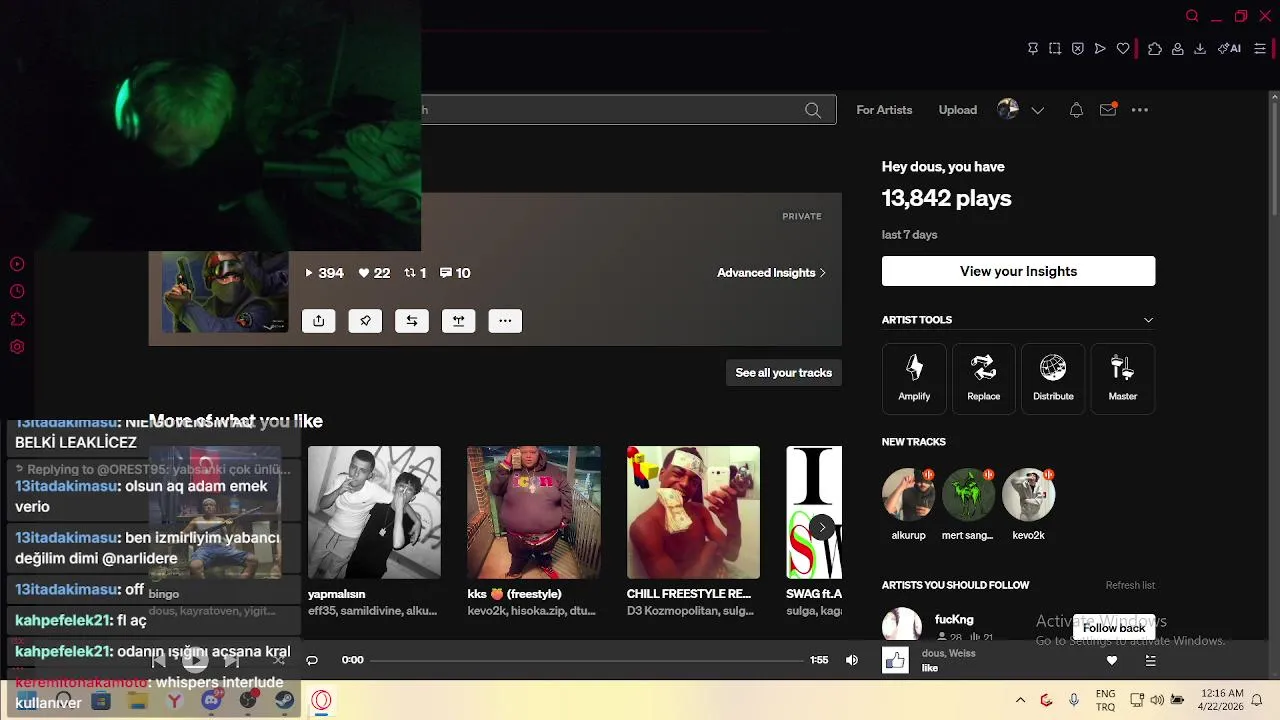The width and height of the screenshot is (1280, 720).
Task: Toggle repost on the track
Action: pos(412,321)
